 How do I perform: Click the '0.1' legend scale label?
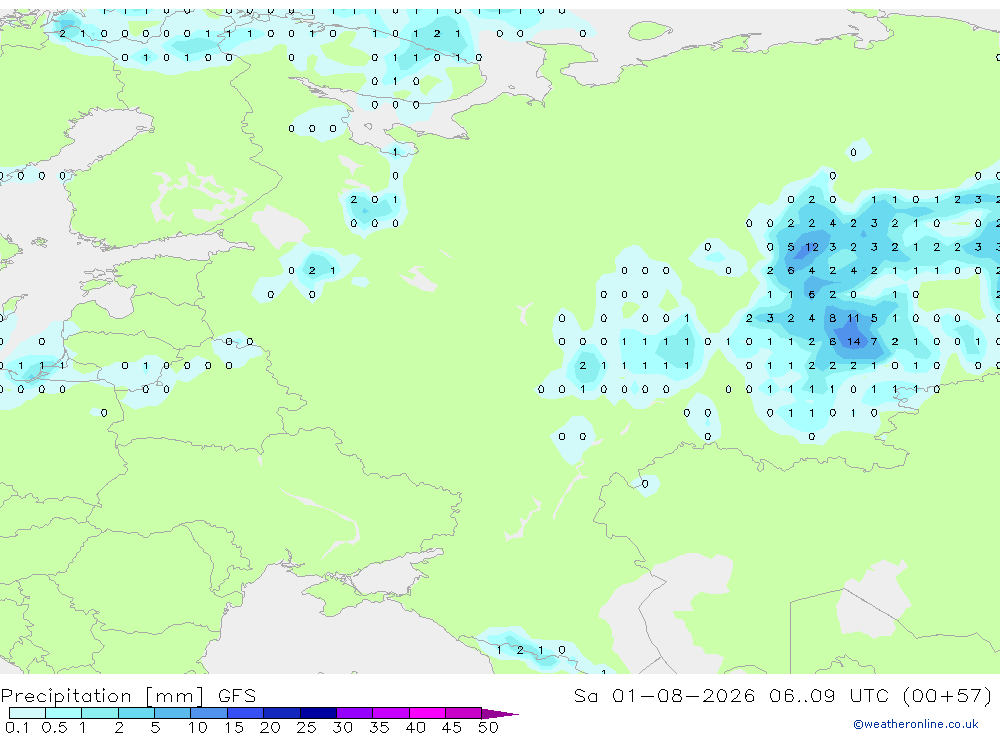(x=17, y=727)
